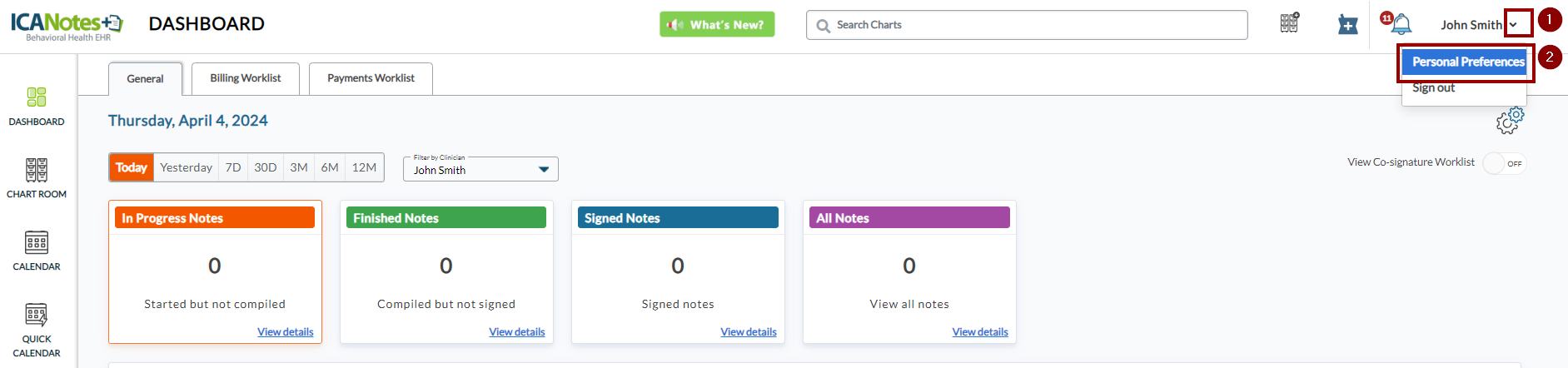Toggle View Co-signature Worklist switch
This screenshot has height=368, width=1568.
pyautogui.click(x=1503, y=163)
